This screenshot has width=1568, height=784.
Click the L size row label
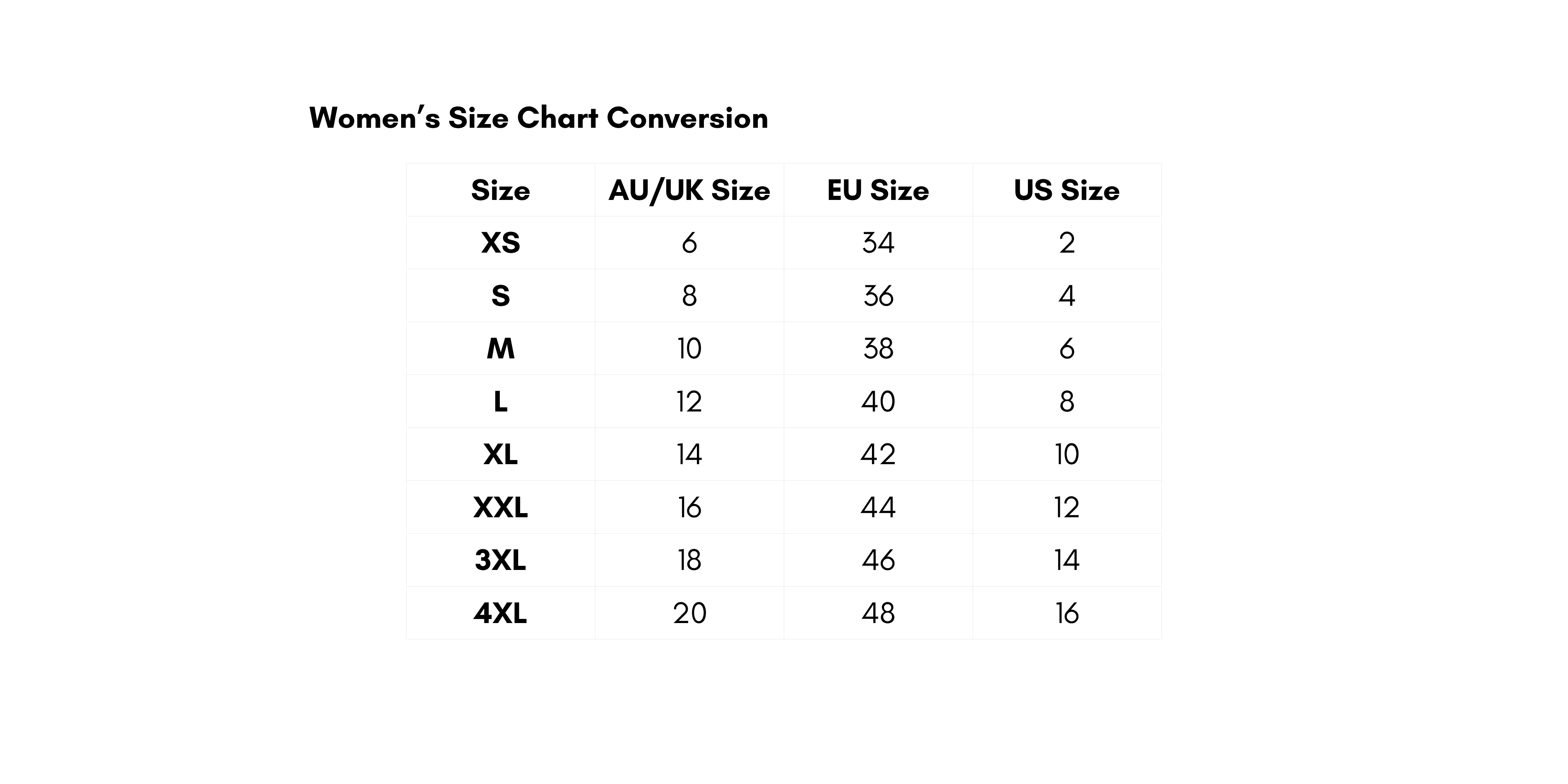(x=500, y=402)
